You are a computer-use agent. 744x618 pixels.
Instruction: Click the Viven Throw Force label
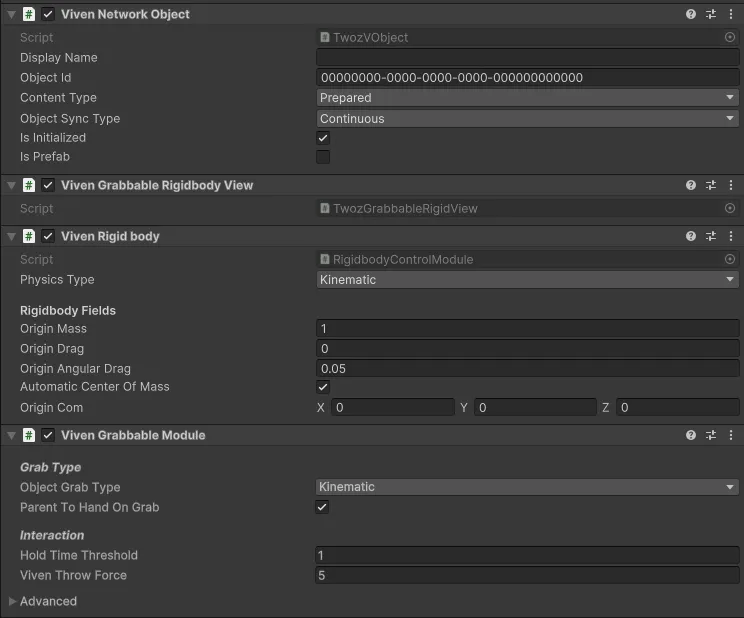click(74, 575)
